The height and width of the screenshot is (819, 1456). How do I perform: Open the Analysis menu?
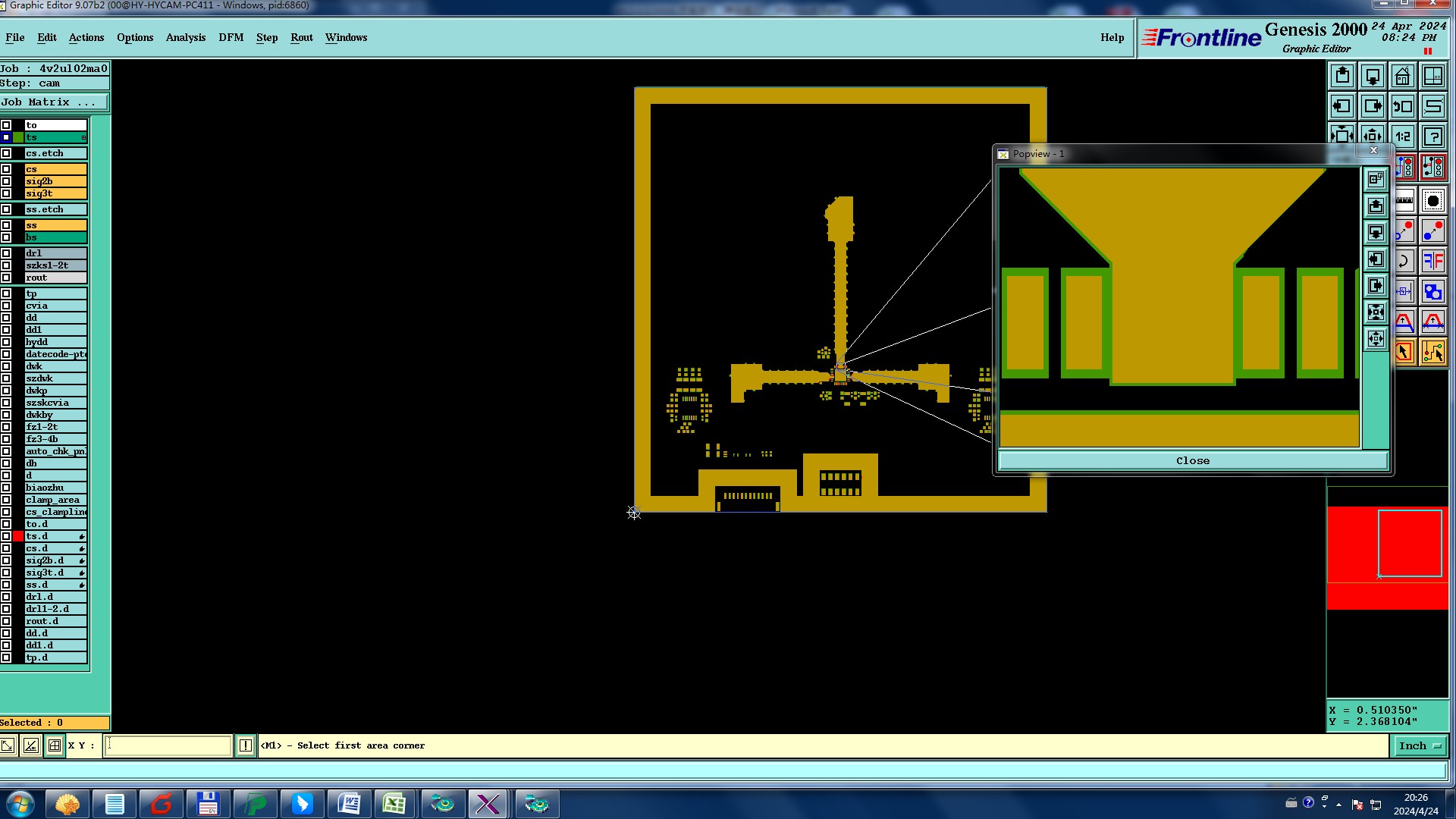185,37
